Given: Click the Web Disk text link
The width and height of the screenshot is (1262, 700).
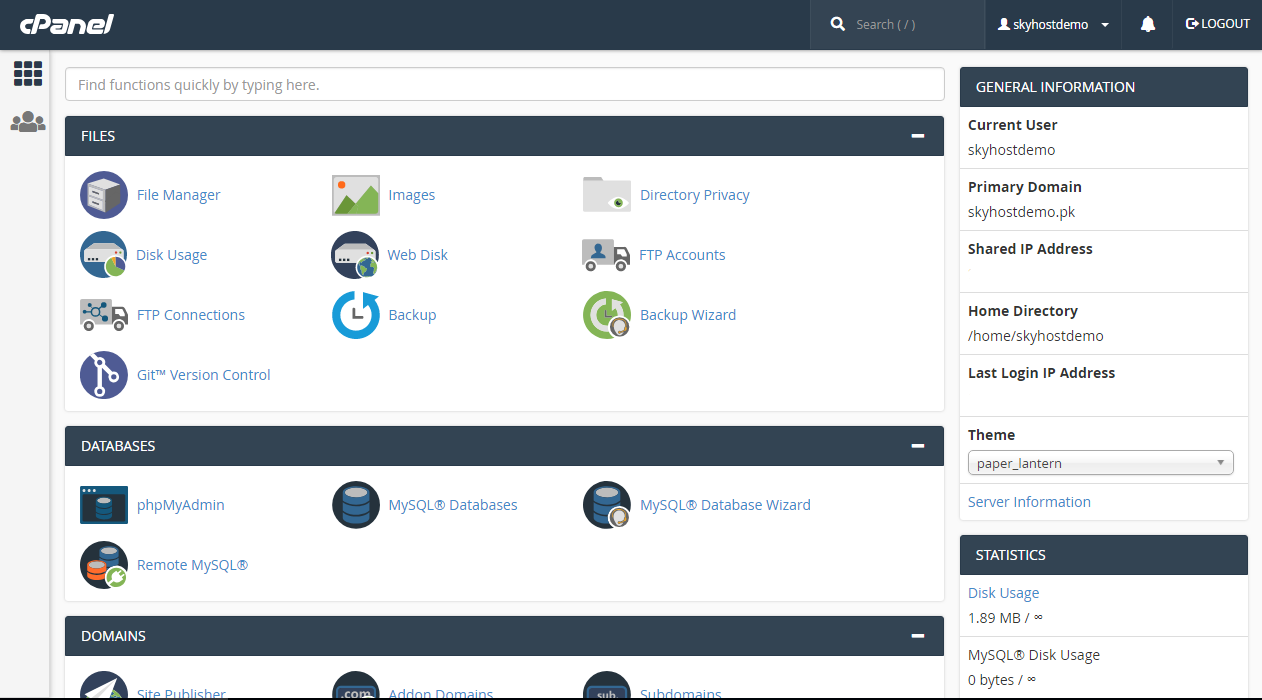Looking at the screenshot, I should [418, 255].
